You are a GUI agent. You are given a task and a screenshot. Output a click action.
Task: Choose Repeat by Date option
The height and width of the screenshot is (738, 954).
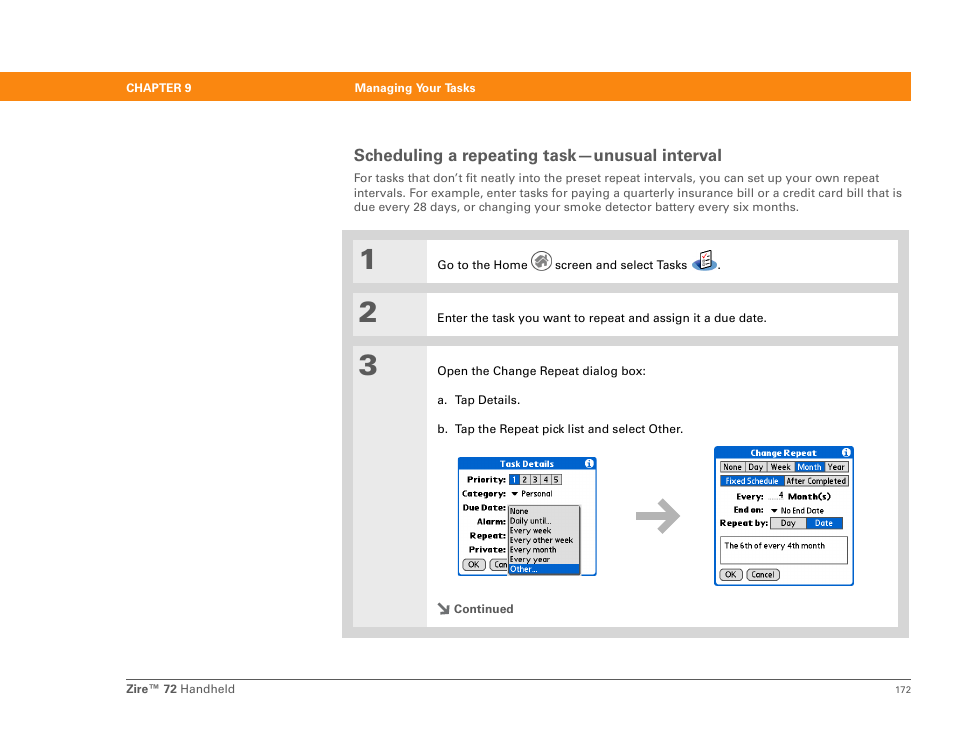824,523
